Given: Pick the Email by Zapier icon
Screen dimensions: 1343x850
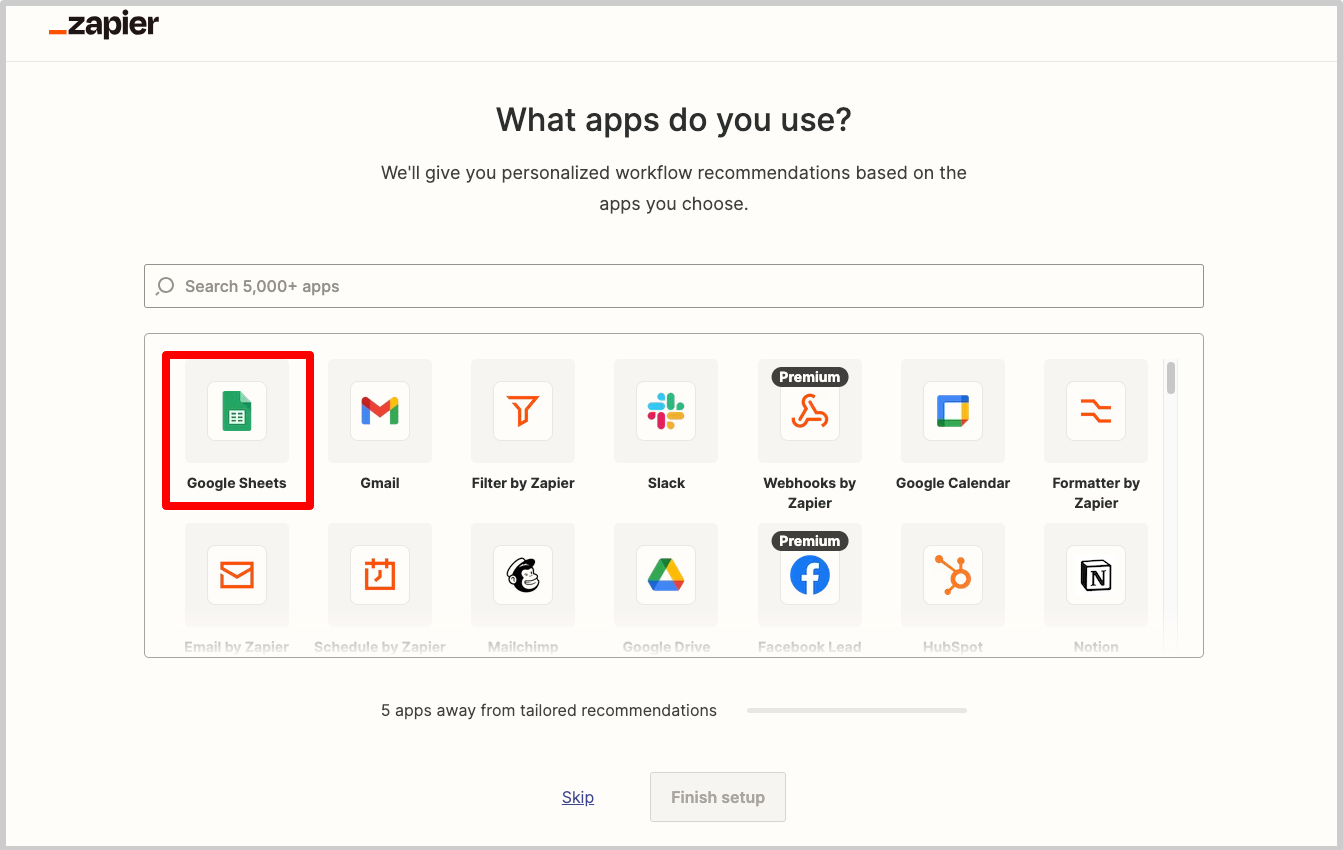Looking at the screenshot, I should (x=237, y=575).
